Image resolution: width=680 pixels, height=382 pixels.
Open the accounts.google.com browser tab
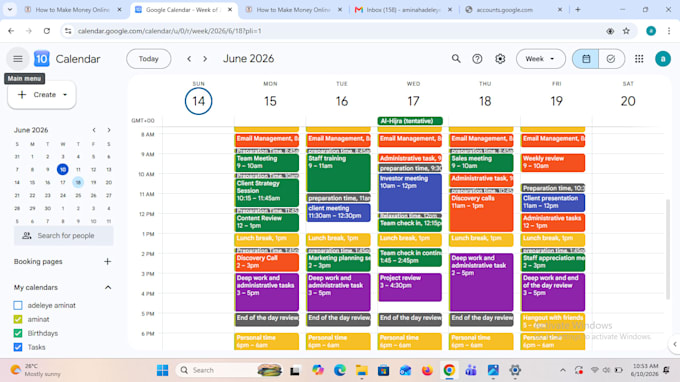point(513,10)
